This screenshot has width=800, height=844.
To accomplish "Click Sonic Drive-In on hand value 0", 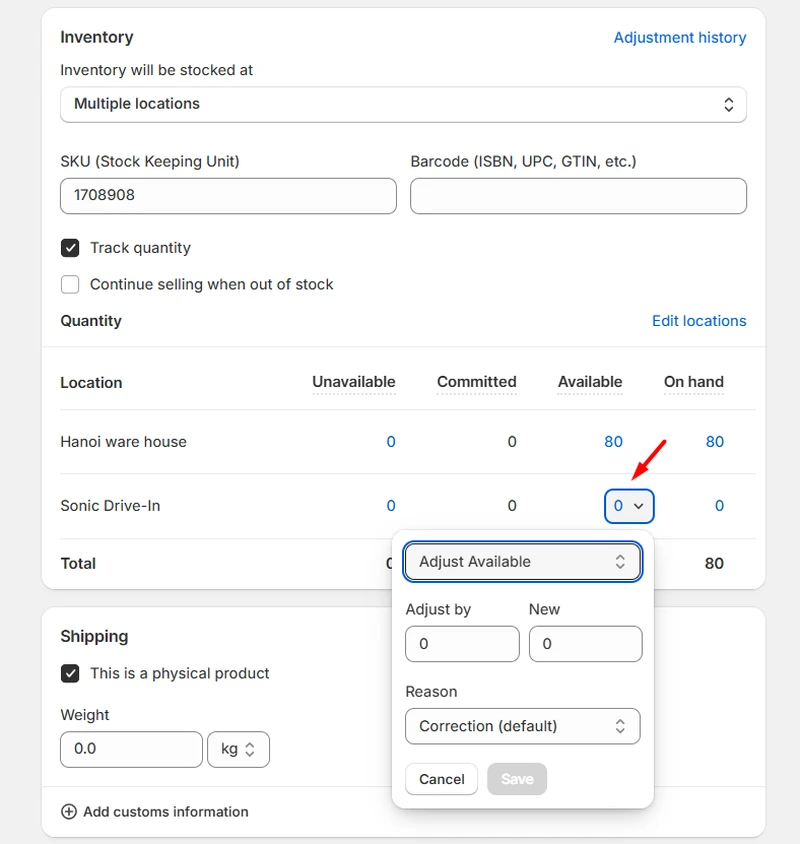I will pos(719,506).
